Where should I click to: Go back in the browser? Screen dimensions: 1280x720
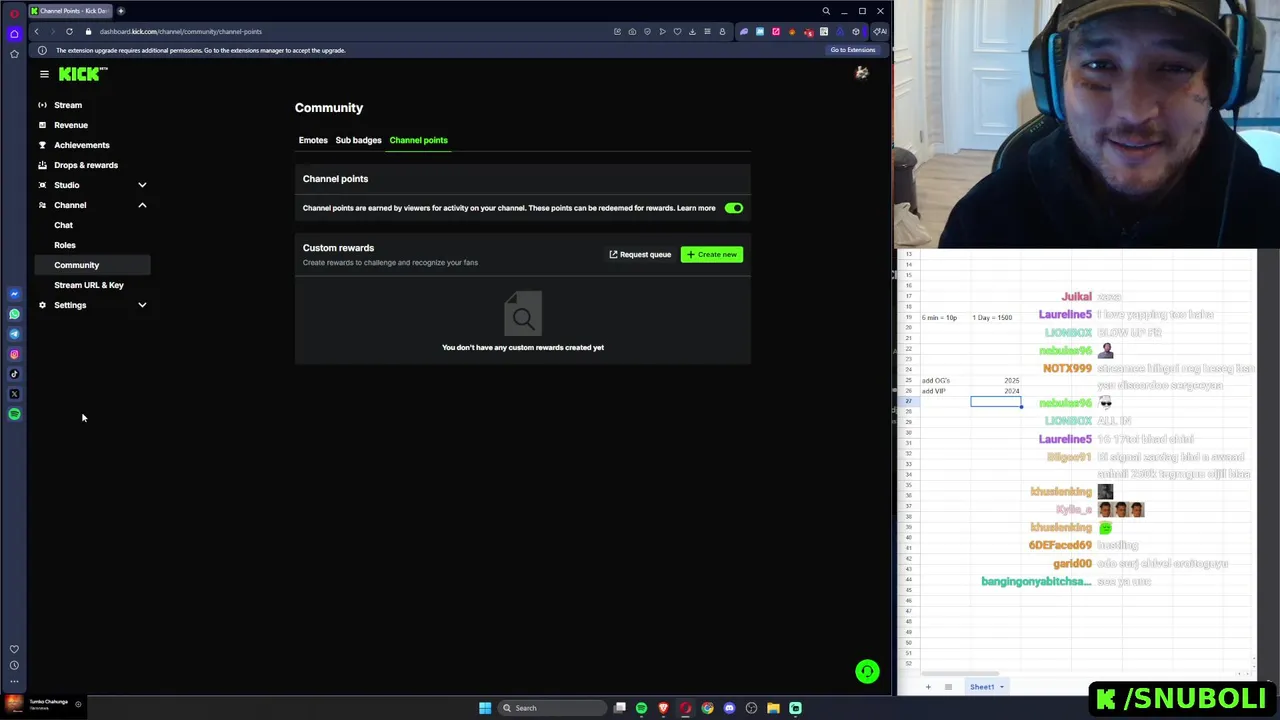tap(37, 31)
